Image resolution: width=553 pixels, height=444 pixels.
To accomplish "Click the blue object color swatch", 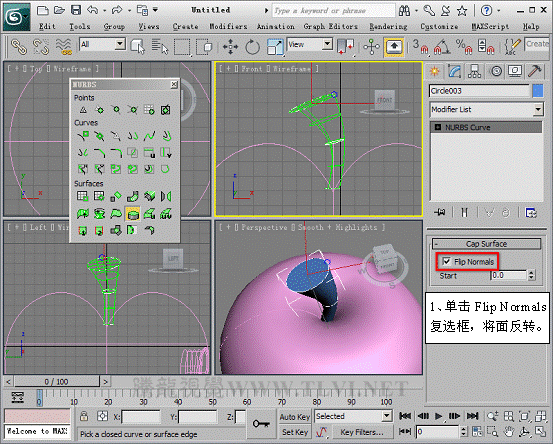I will pos(537,91).
